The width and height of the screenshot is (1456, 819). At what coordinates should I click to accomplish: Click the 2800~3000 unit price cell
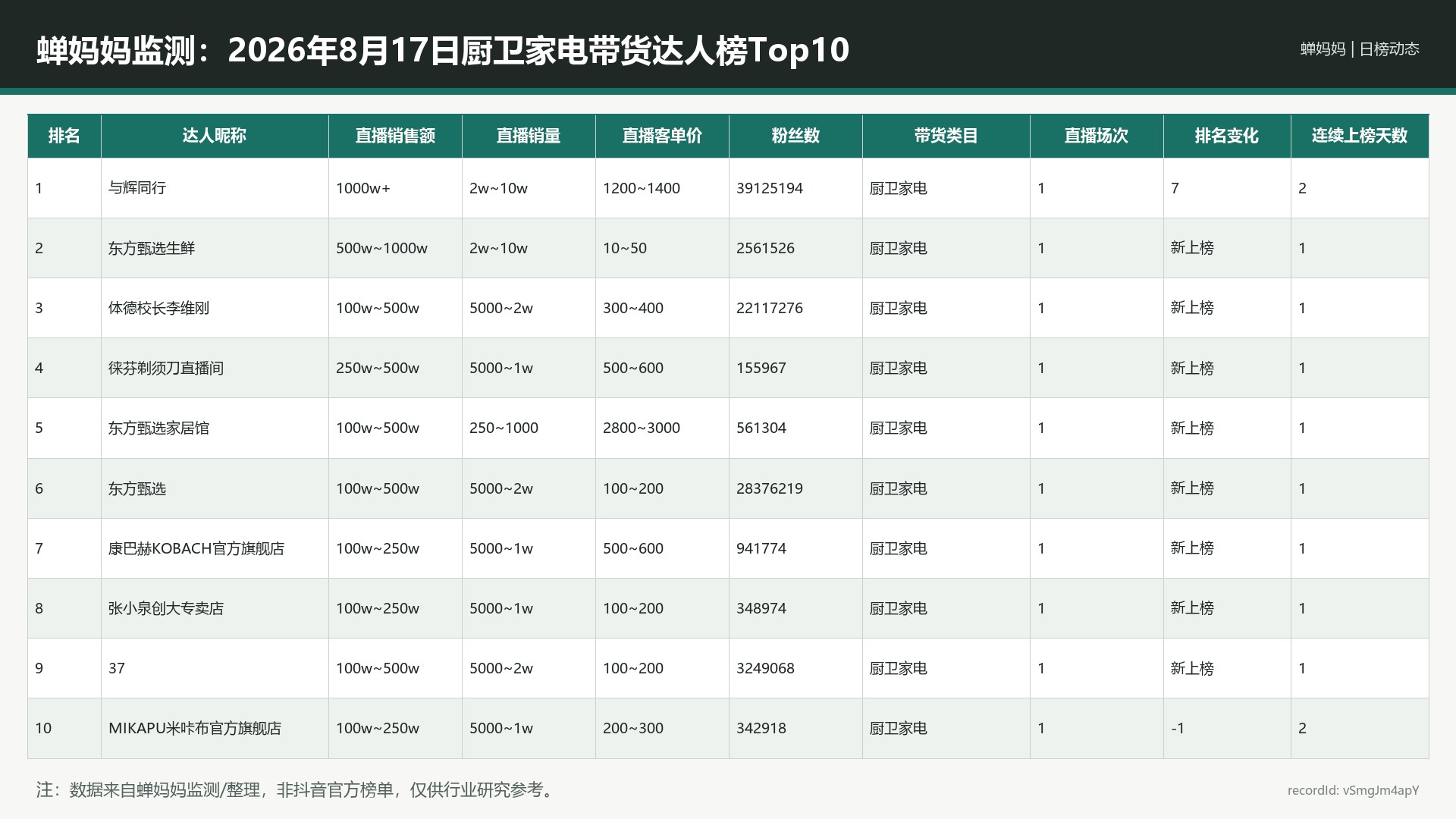(x=662, y=428)
